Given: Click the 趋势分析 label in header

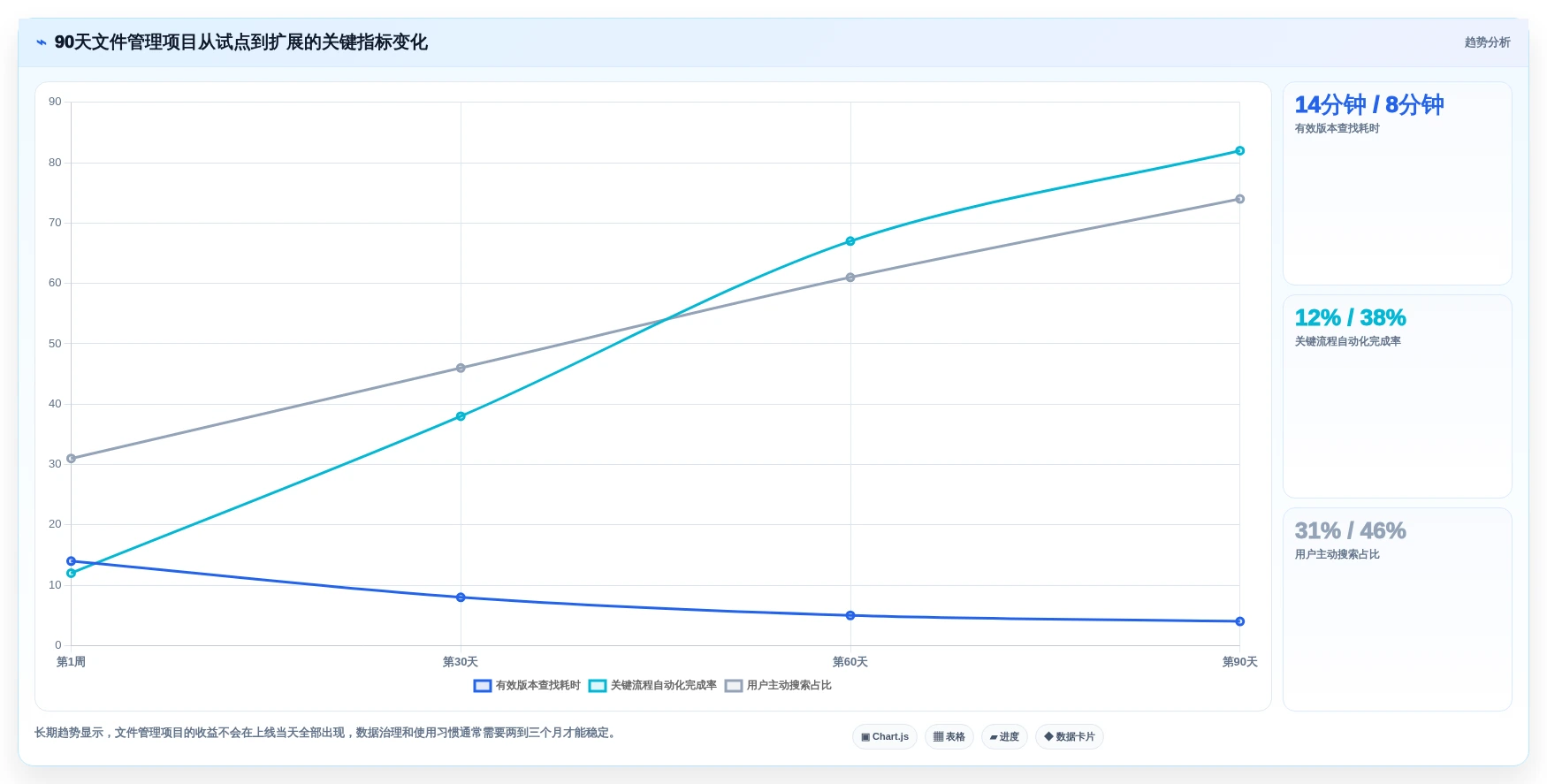Looking at the screenshot, I should [1487, 42].
